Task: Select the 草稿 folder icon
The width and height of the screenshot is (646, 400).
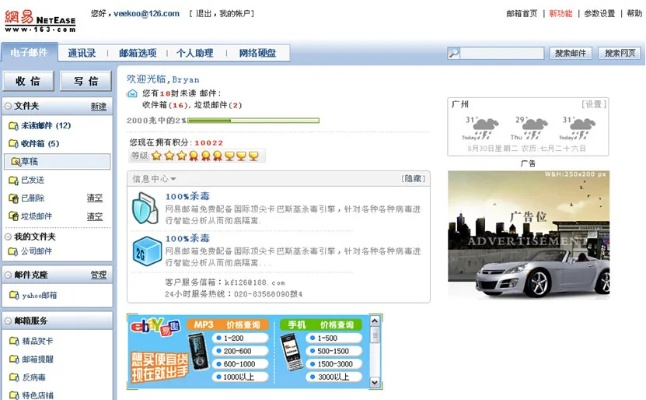Action: coord(16,161)
